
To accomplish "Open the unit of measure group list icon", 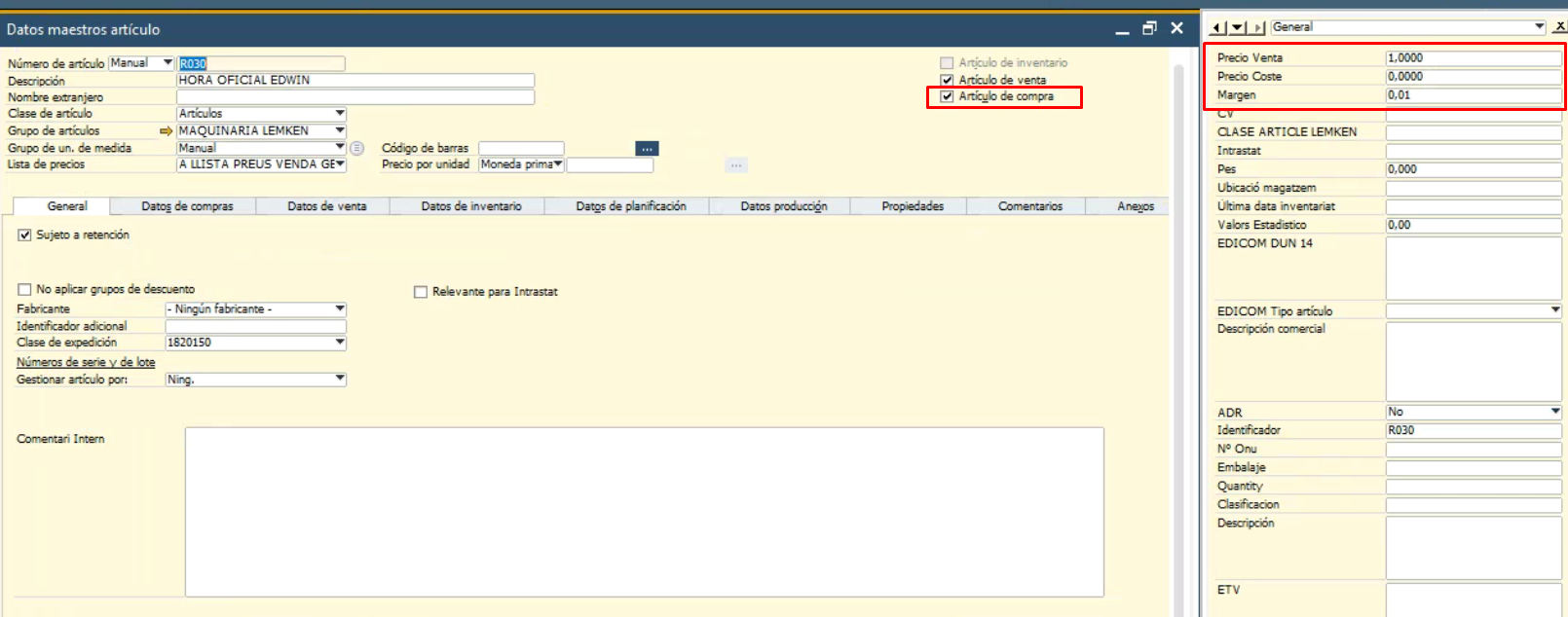I will pyautogui.click(x=356, y=148).
